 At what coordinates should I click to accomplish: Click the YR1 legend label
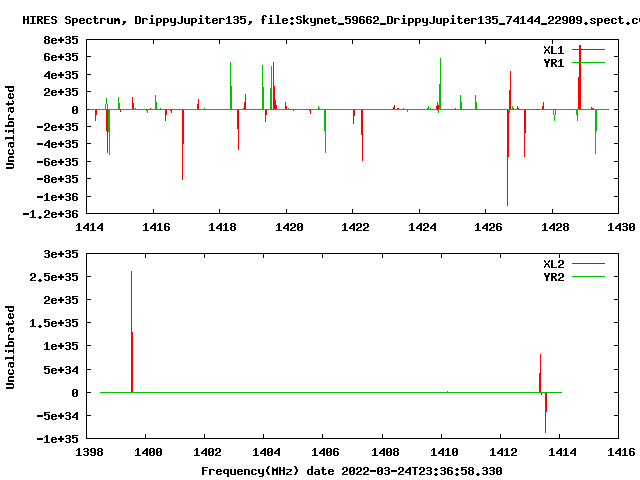click(553, 63)
